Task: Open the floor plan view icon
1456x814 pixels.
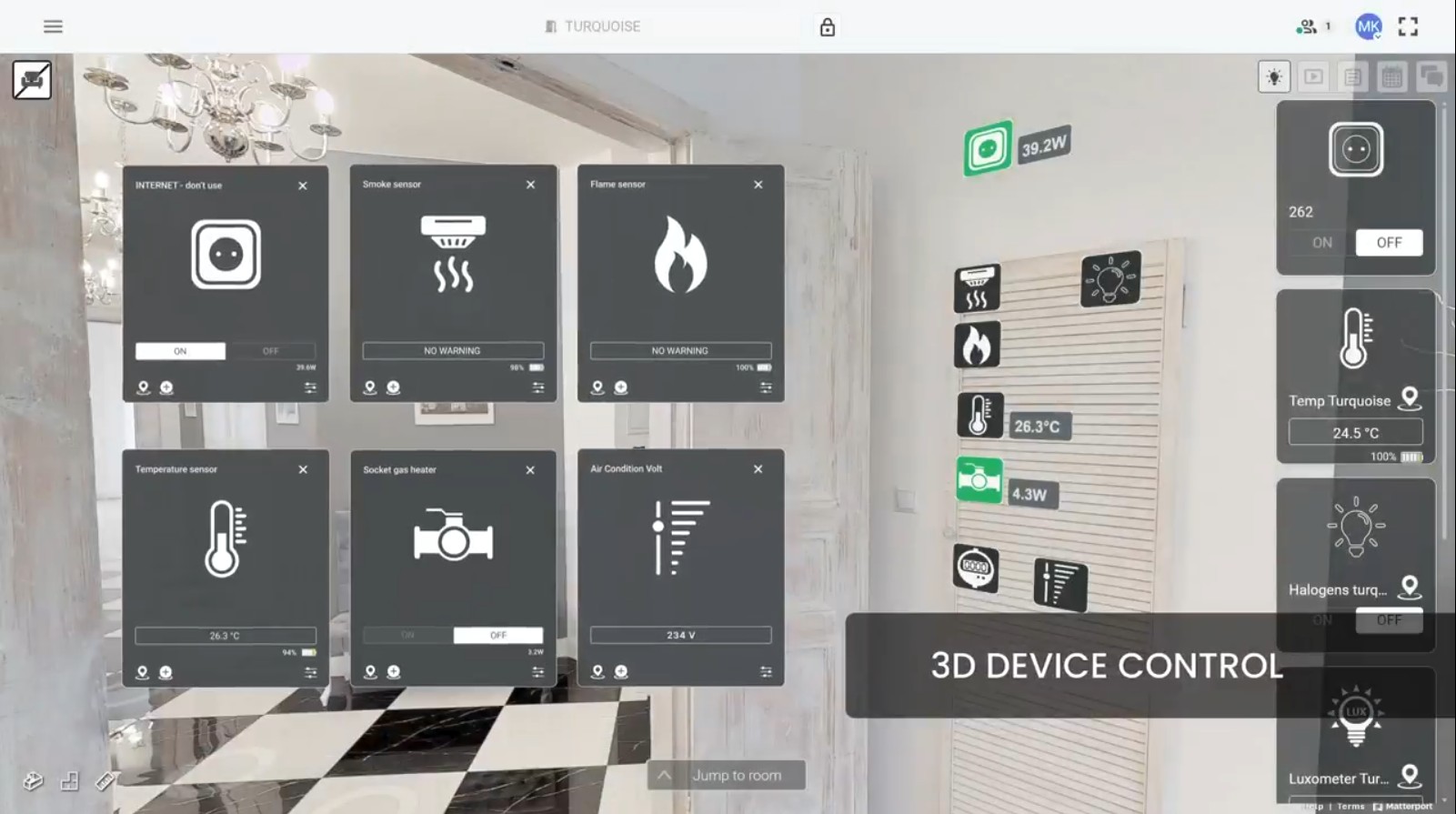Action: click(69, 780)
